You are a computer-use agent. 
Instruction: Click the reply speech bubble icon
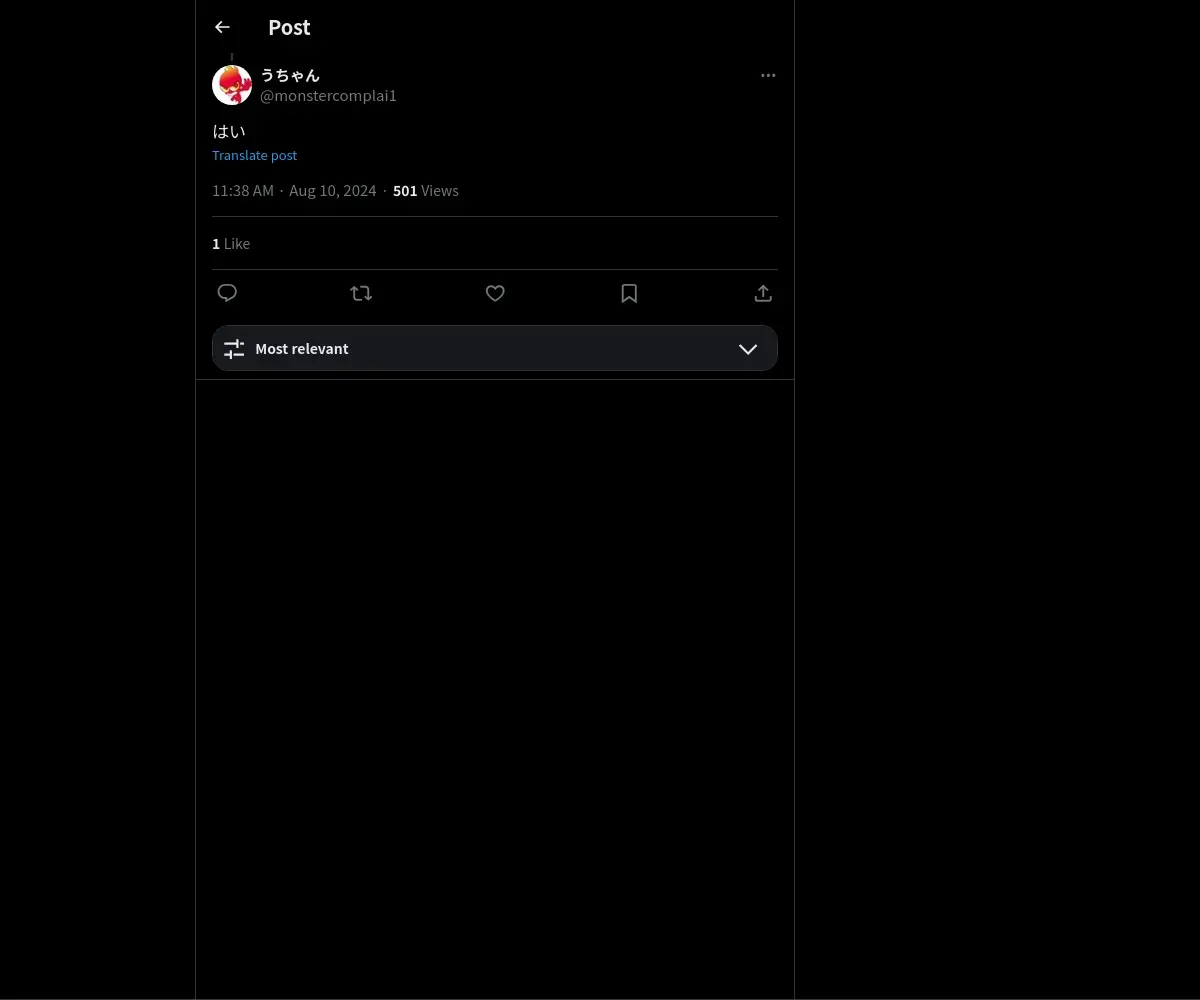pyautogui.click(x=227, y=293)
